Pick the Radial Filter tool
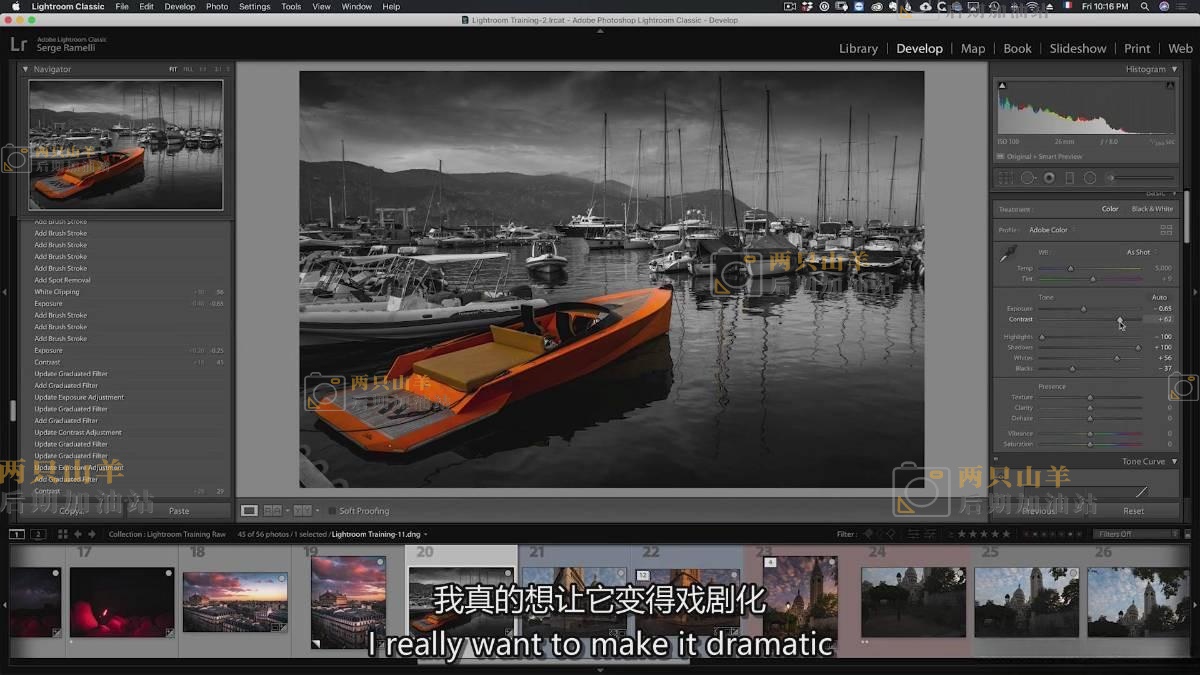This screenshot has width=1200, height=675. 1090,178
